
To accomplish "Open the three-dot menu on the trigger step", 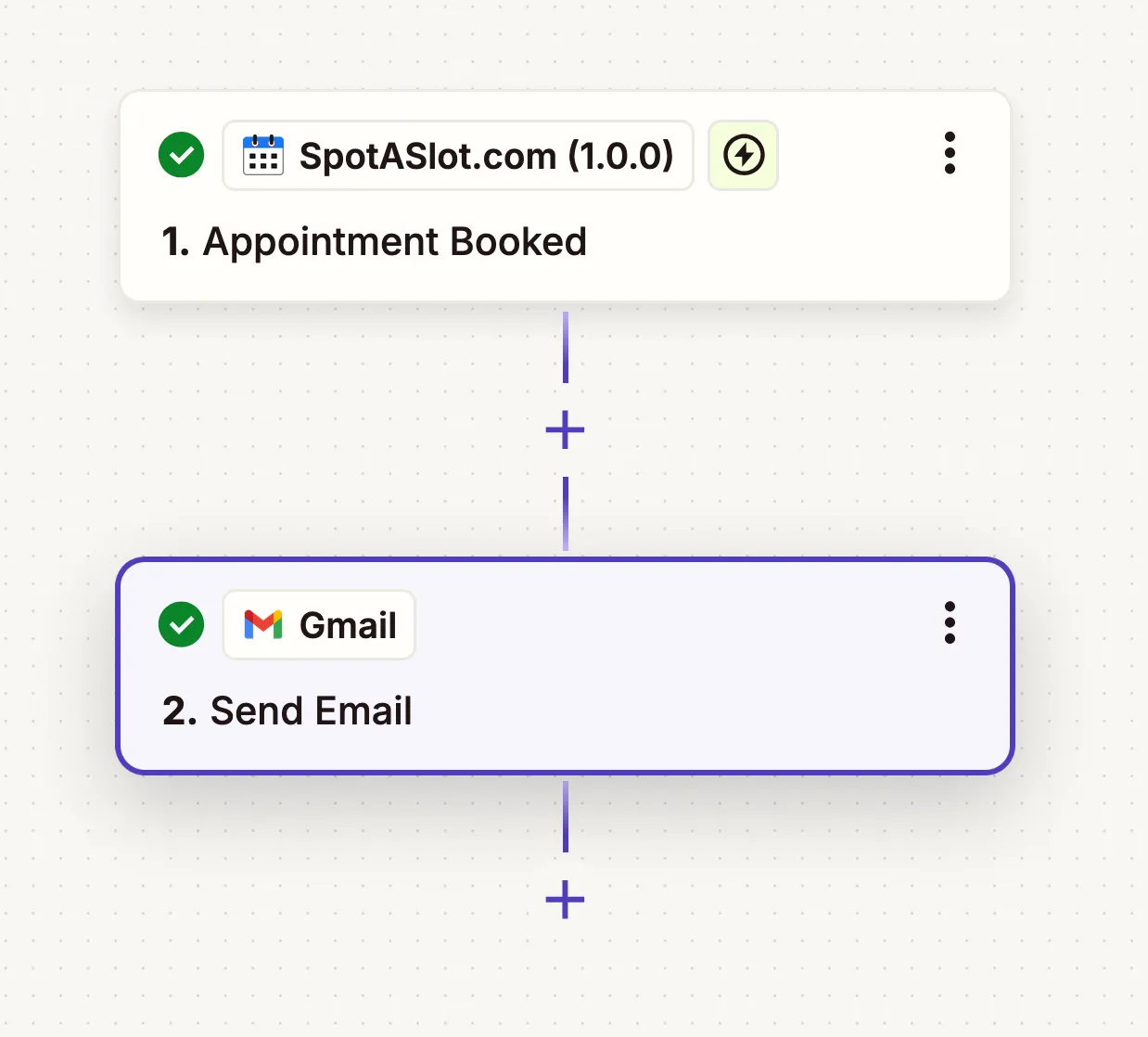I will [950, 152].
